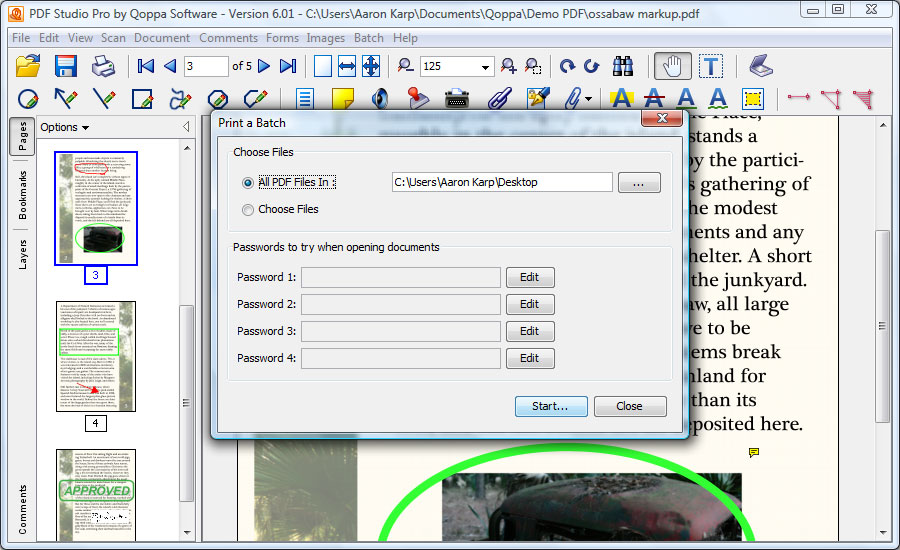Activate the Hand tool
Screen dimensions: 900x550
tap(672, 66)
